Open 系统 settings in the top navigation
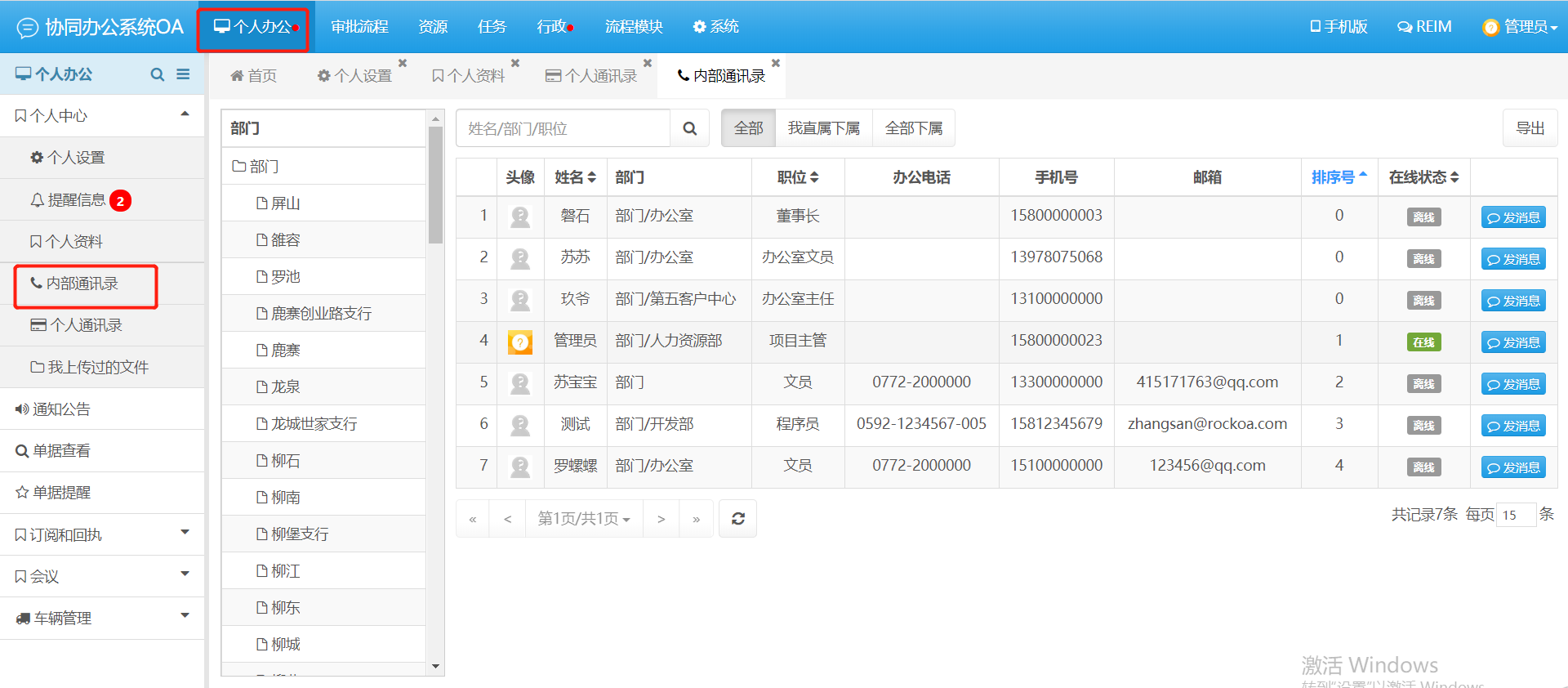 click(715, 27)
